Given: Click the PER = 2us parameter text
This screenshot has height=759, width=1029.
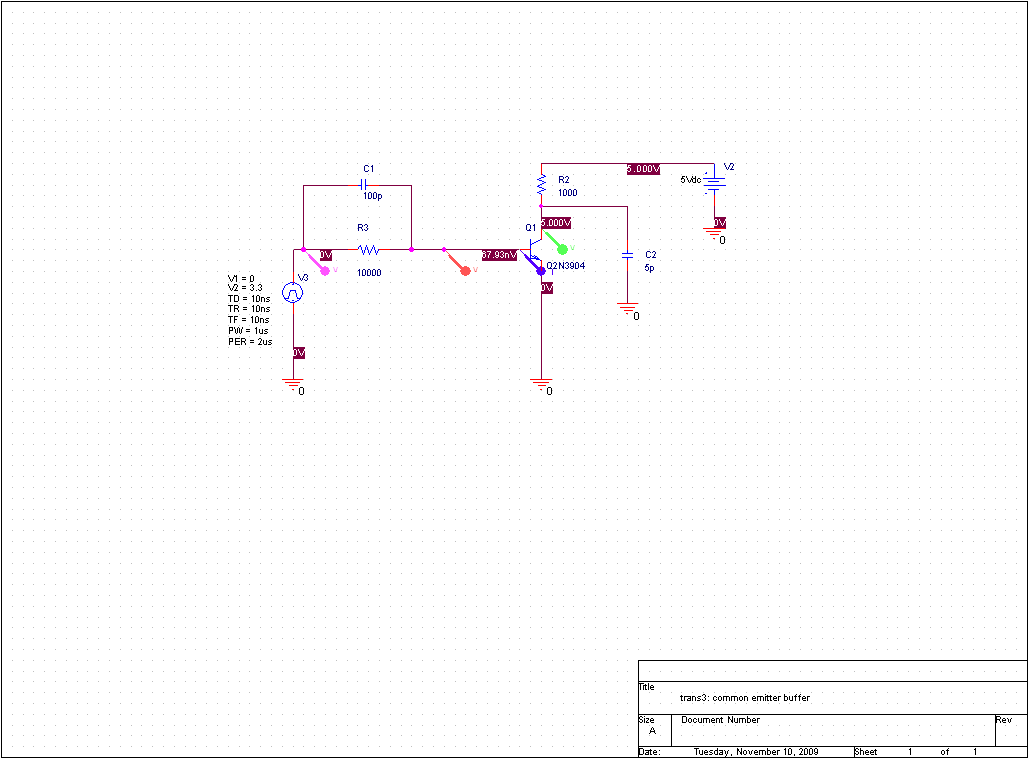Looking at the screenshot, I should click(249, 342).
